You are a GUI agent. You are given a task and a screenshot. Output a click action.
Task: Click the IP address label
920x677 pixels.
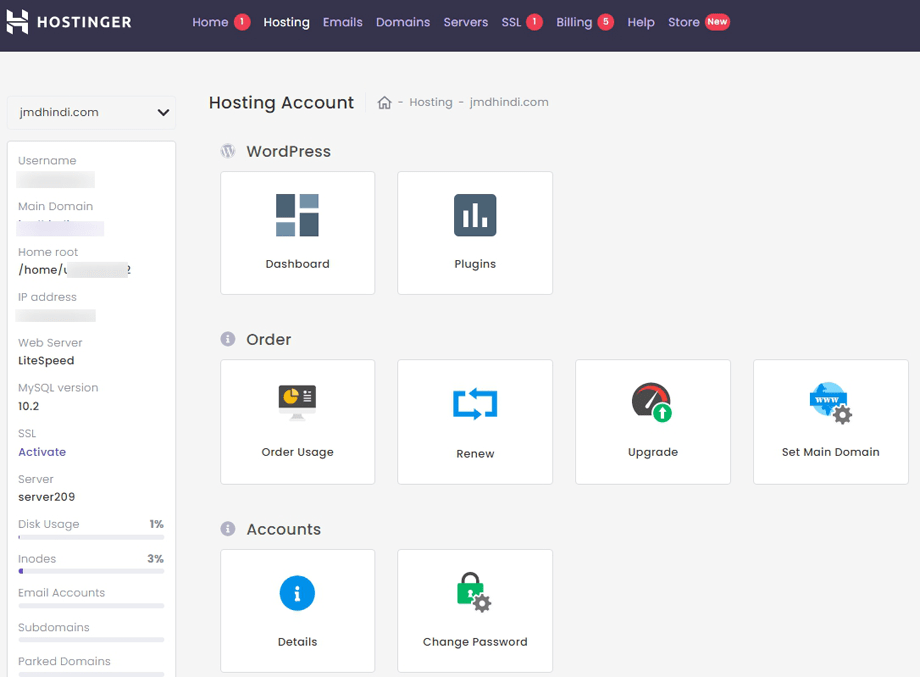[48, 297]
